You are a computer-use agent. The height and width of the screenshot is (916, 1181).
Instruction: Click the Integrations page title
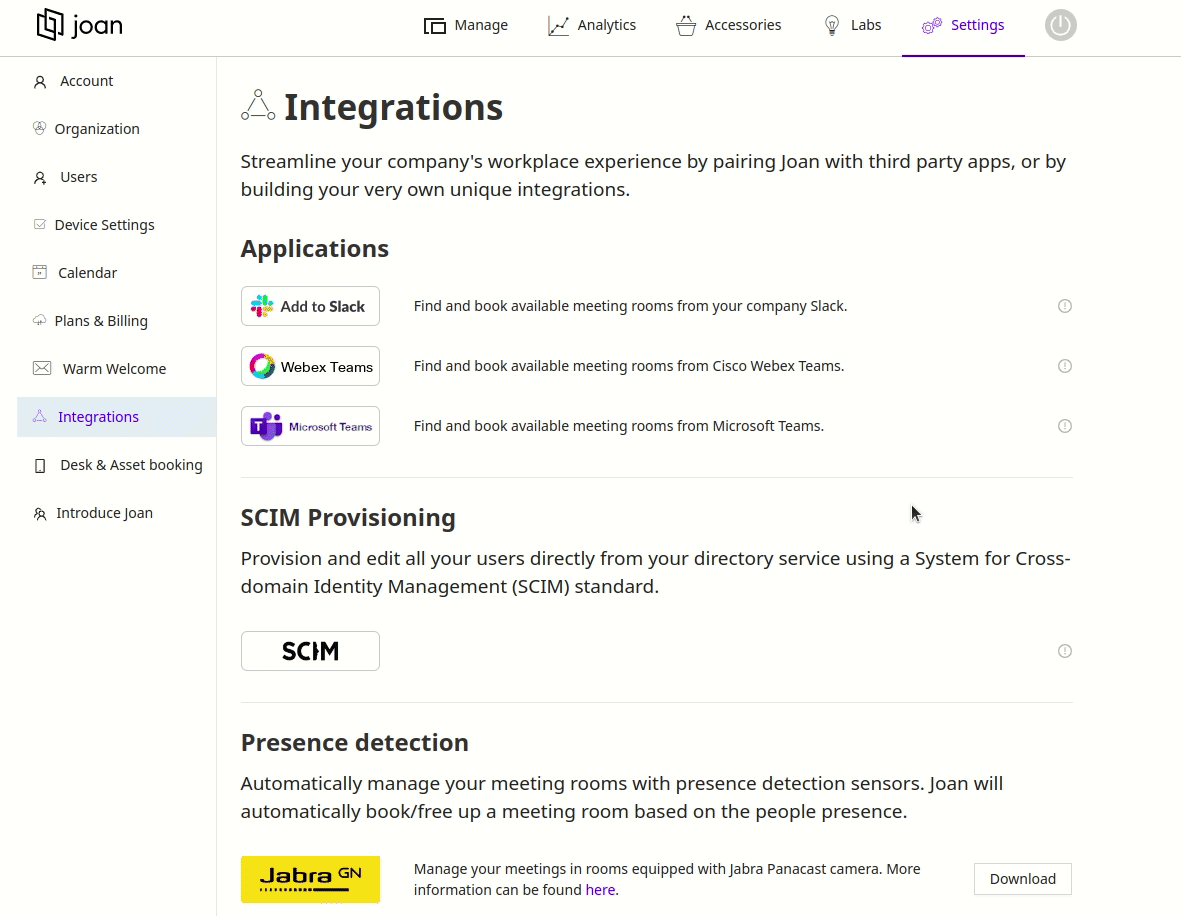393,107
